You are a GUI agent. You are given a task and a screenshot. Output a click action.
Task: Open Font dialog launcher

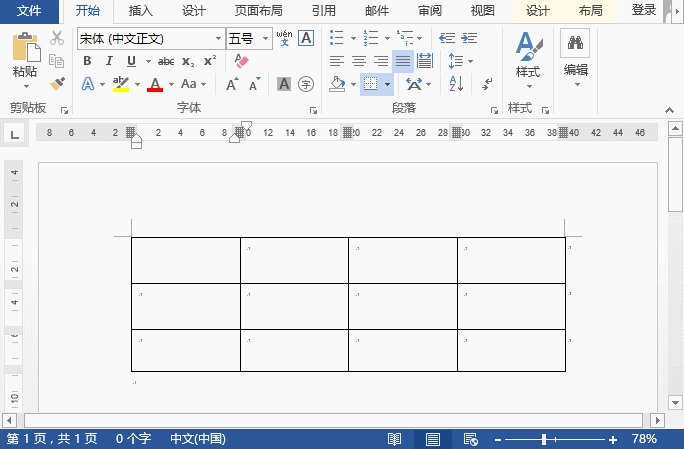pos(313,110)
